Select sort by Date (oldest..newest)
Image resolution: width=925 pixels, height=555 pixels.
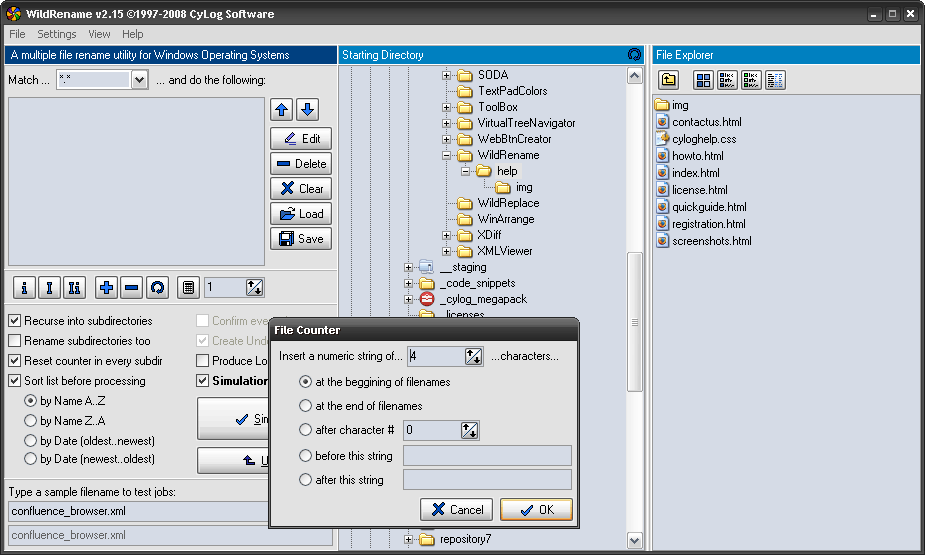[30, 441]
